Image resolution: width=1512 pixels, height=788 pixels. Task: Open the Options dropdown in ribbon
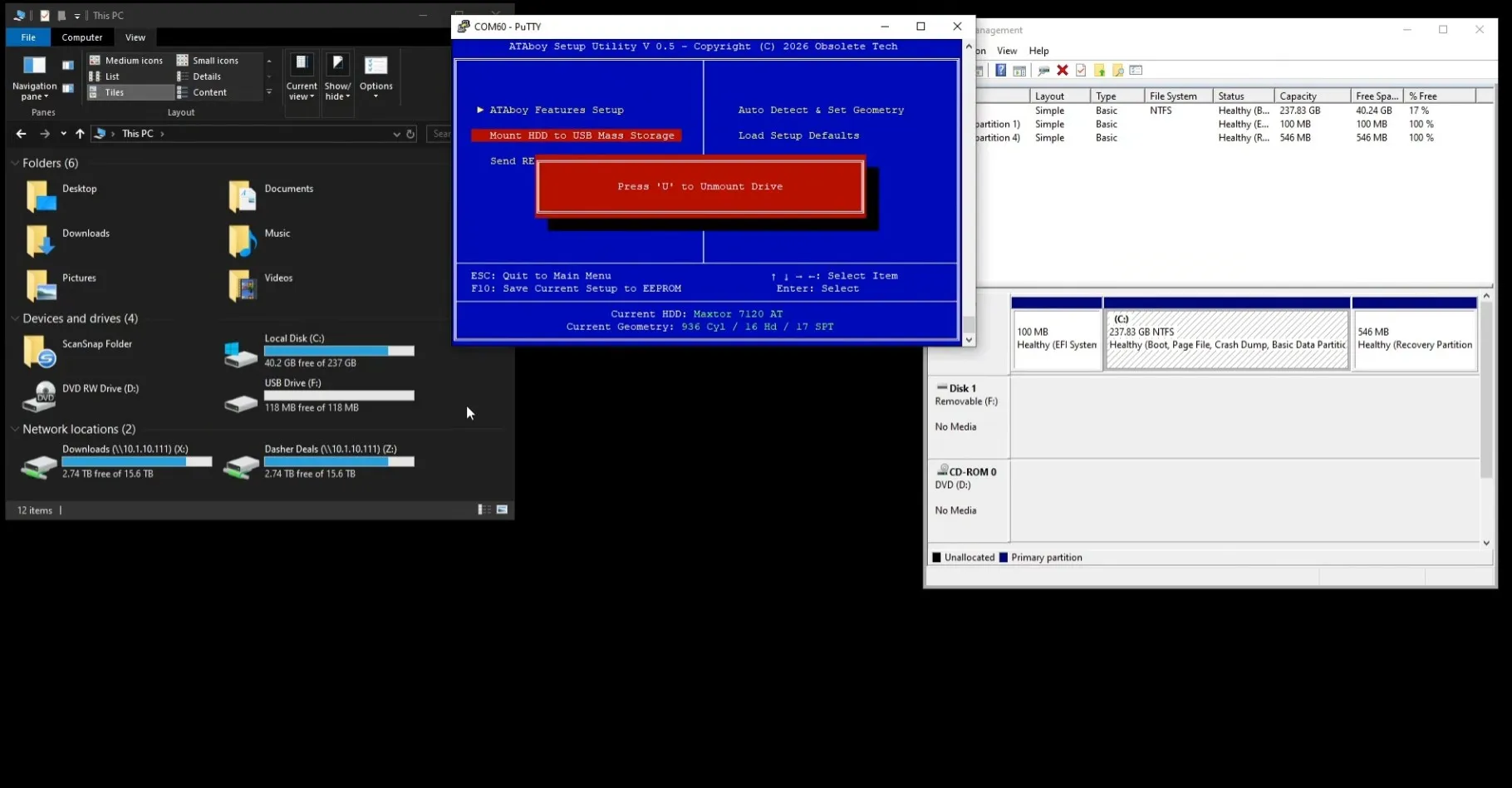376,78
